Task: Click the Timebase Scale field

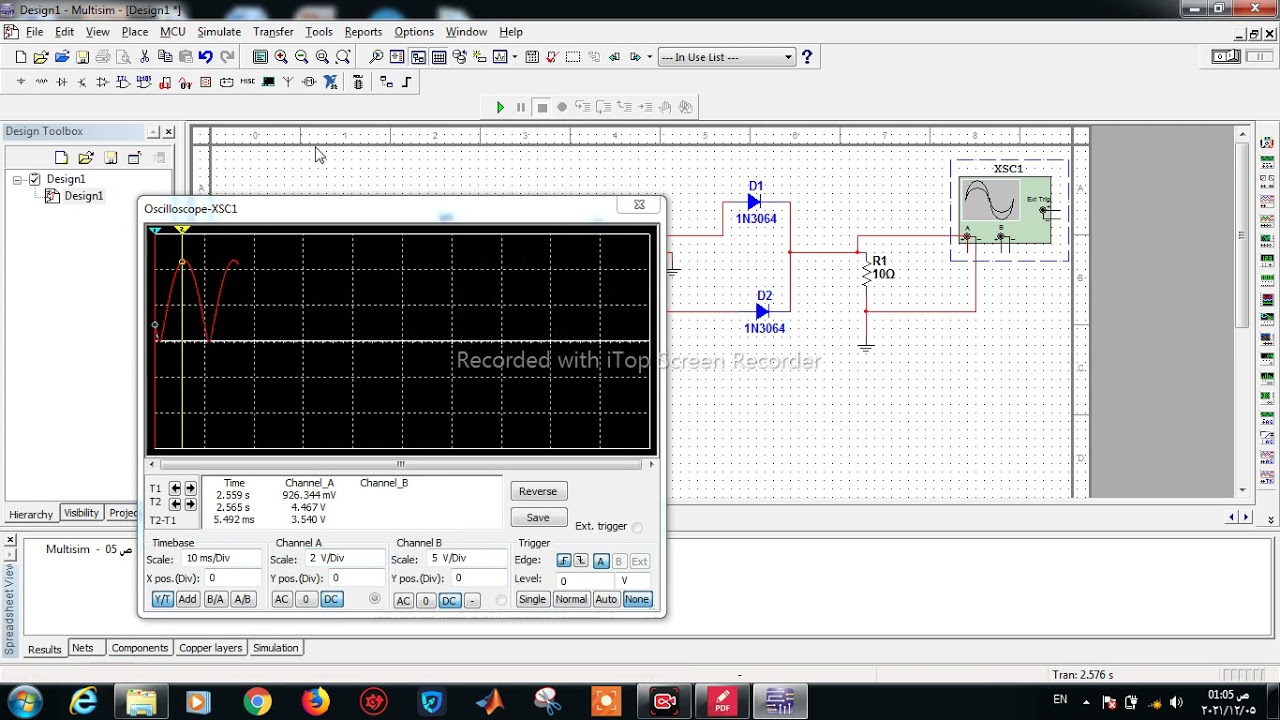Action: pyautogui.click(x=221, y=559)
